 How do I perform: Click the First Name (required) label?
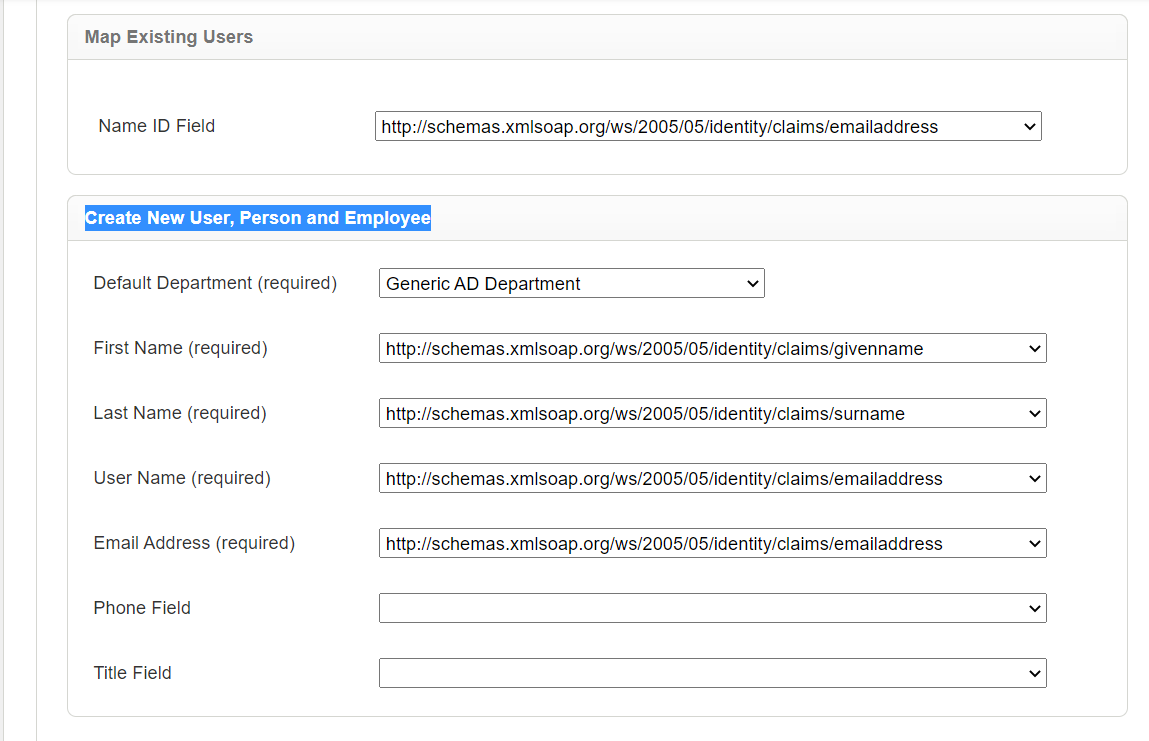(x=180, y=348)
